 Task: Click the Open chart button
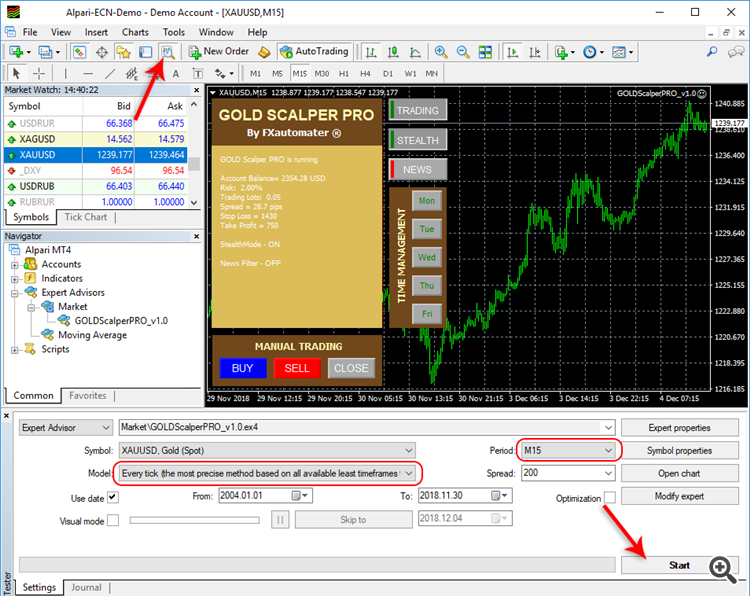(x=679, y=474)
